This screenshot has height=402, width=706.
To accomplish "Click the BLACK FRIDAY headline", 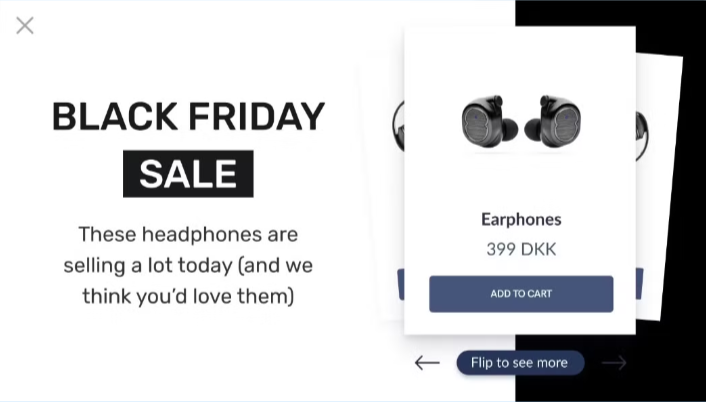I will (188, 117).
